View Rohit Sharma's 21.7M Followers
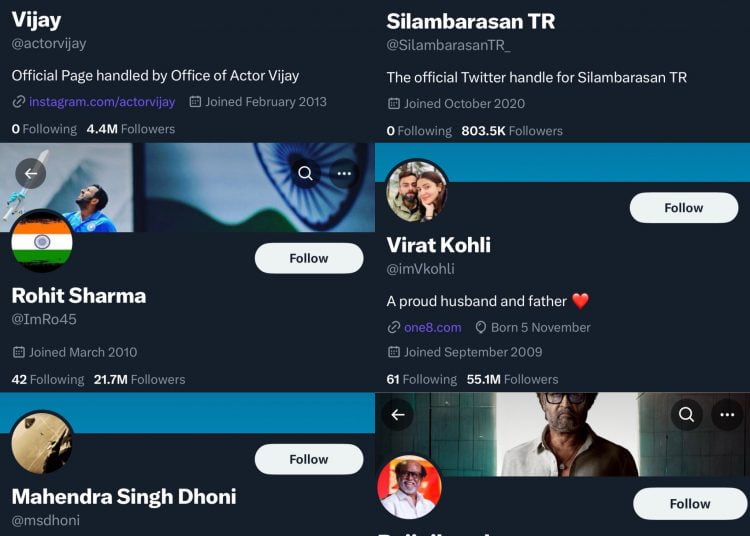Image resolution: width=750 pixels, height=536 pixels. pos(139,379)
